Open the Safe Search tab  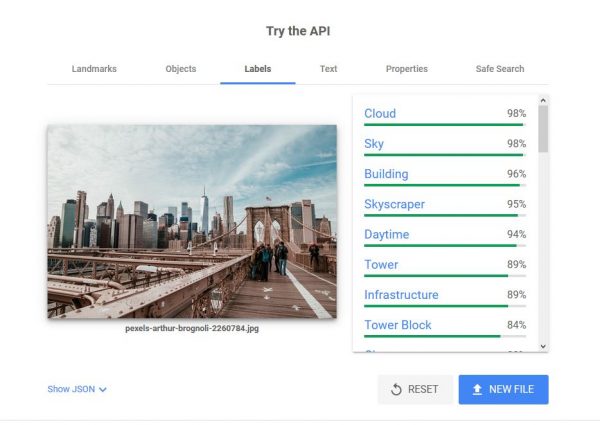point(500,69)
